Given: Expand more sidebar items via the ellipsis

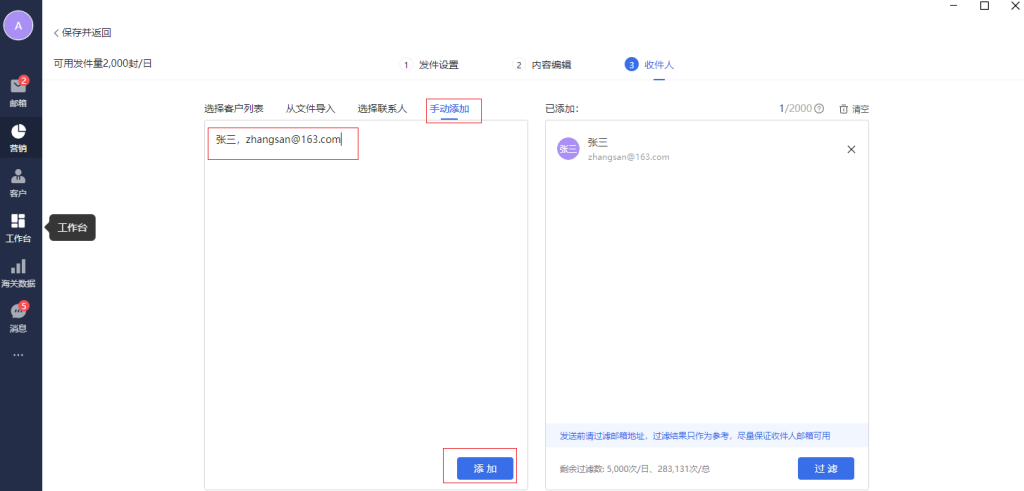Looking at the screenshot, I should 18,355.
